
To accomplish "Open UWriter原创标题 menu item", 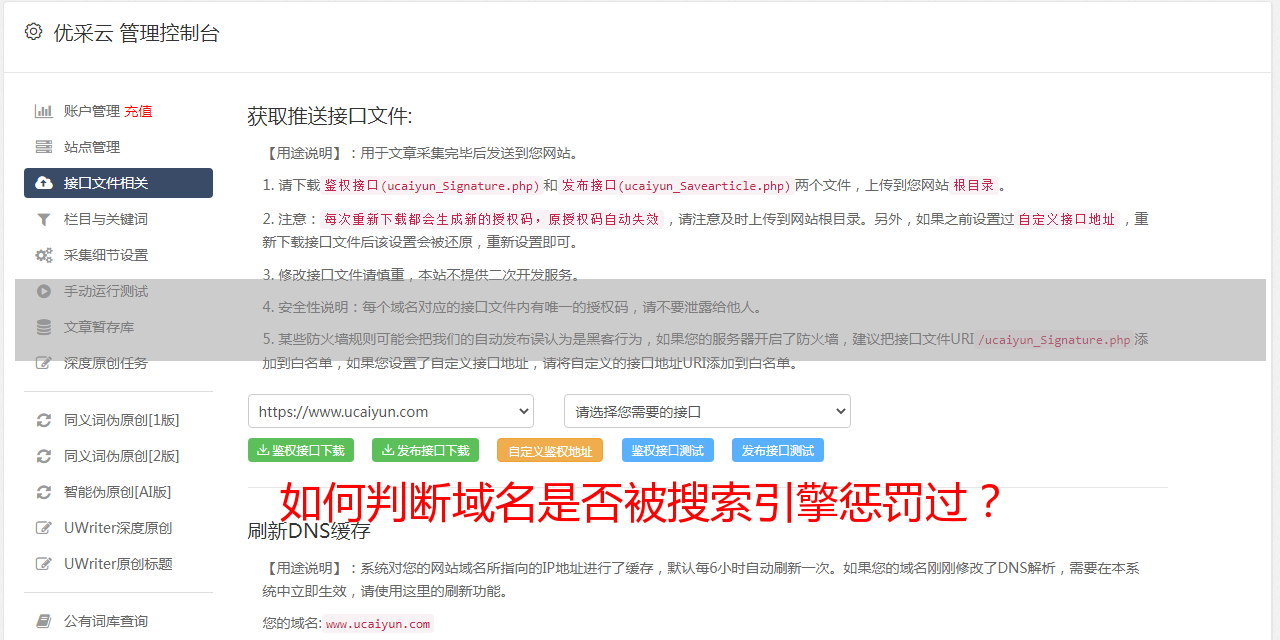I will click(x=118, y=564).
